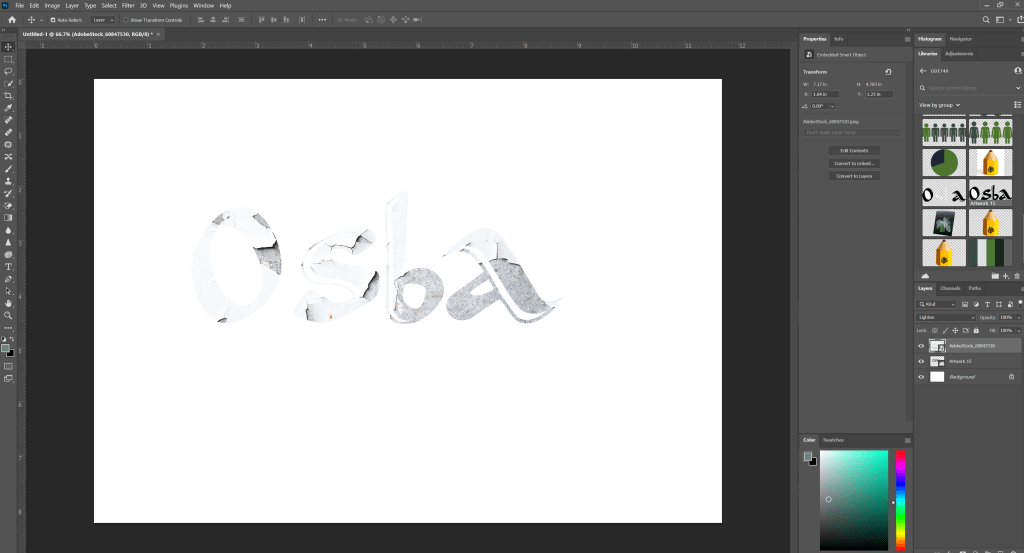Click the rainbow hue slider in Color panel
The image size is (1024, 553).
tap(900, 498)
